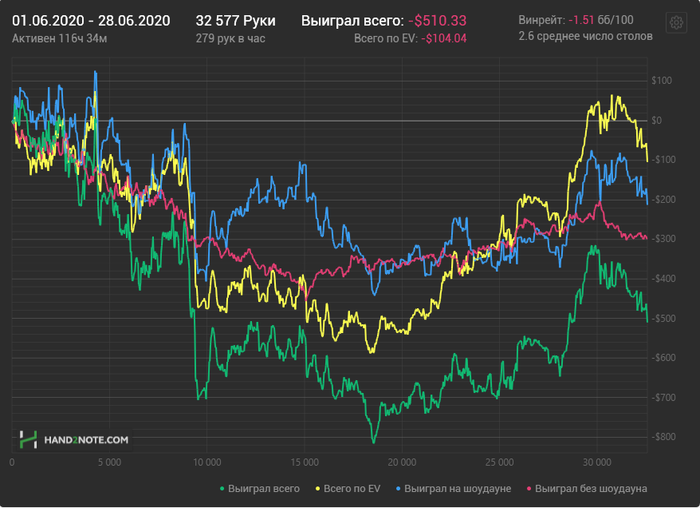Click the 15 000 hands x-axis marker

pos(305,462)
